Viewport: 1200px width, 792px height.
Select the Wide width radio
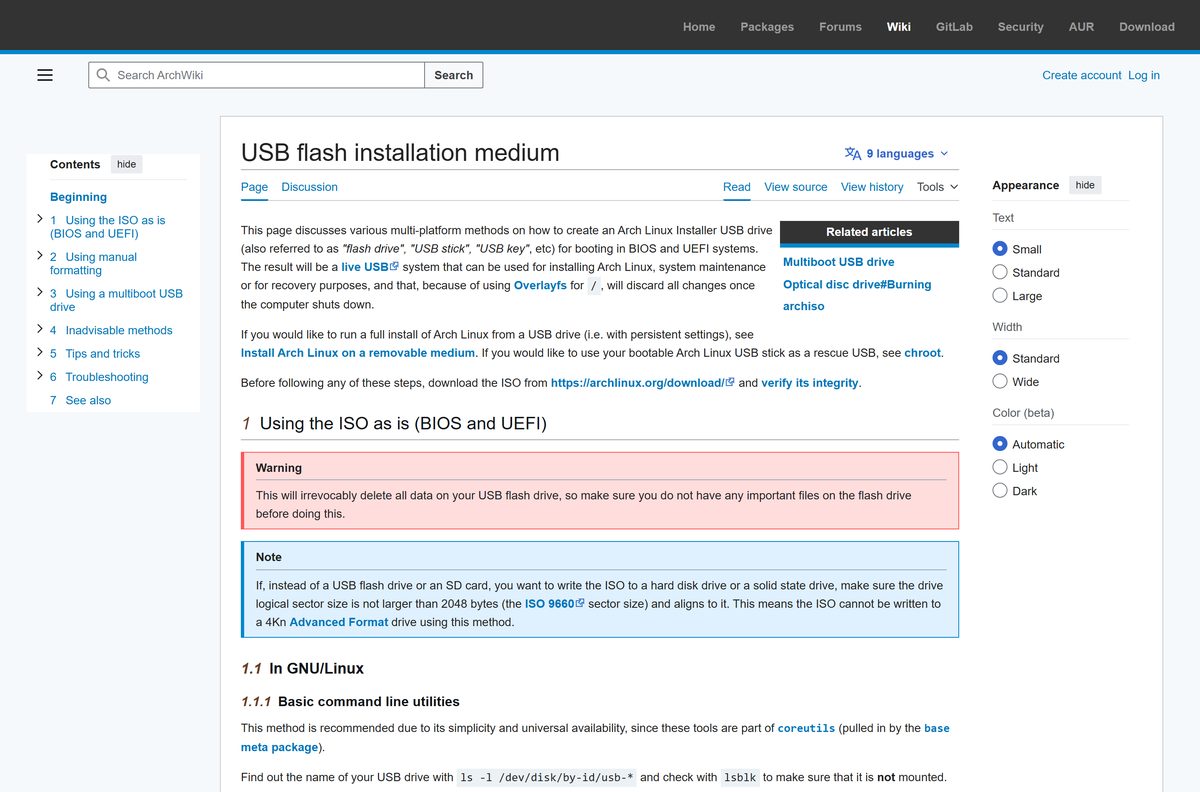pyautogui.click(x=1000, y=381)
